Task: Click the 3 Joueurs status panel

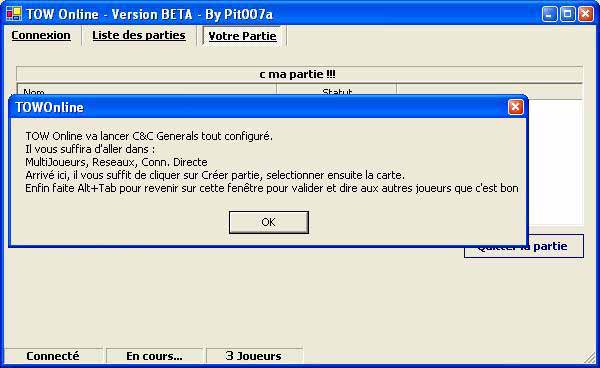Action: tap(254, 356)
